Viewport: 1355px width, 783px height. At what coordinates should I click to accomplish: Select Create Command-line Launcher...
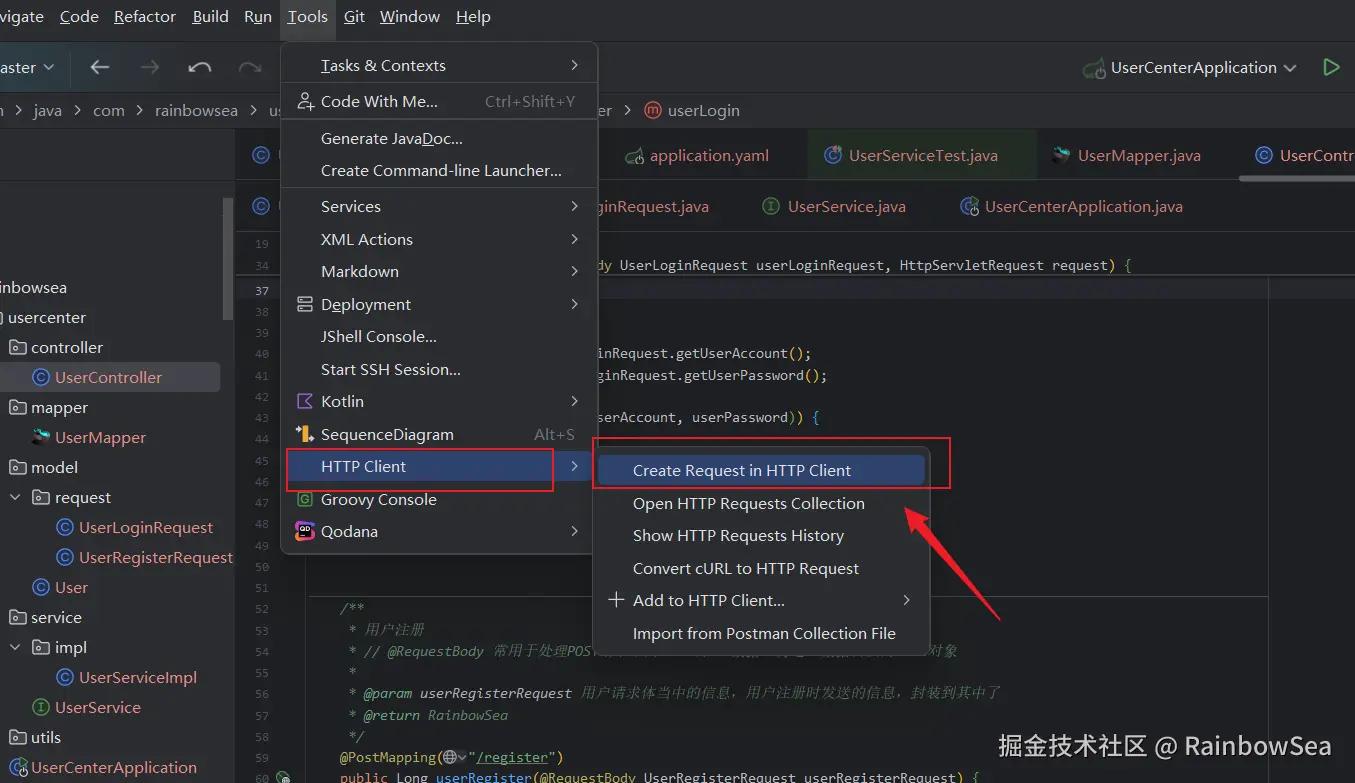pyautogui.click(x=440, y=170)
